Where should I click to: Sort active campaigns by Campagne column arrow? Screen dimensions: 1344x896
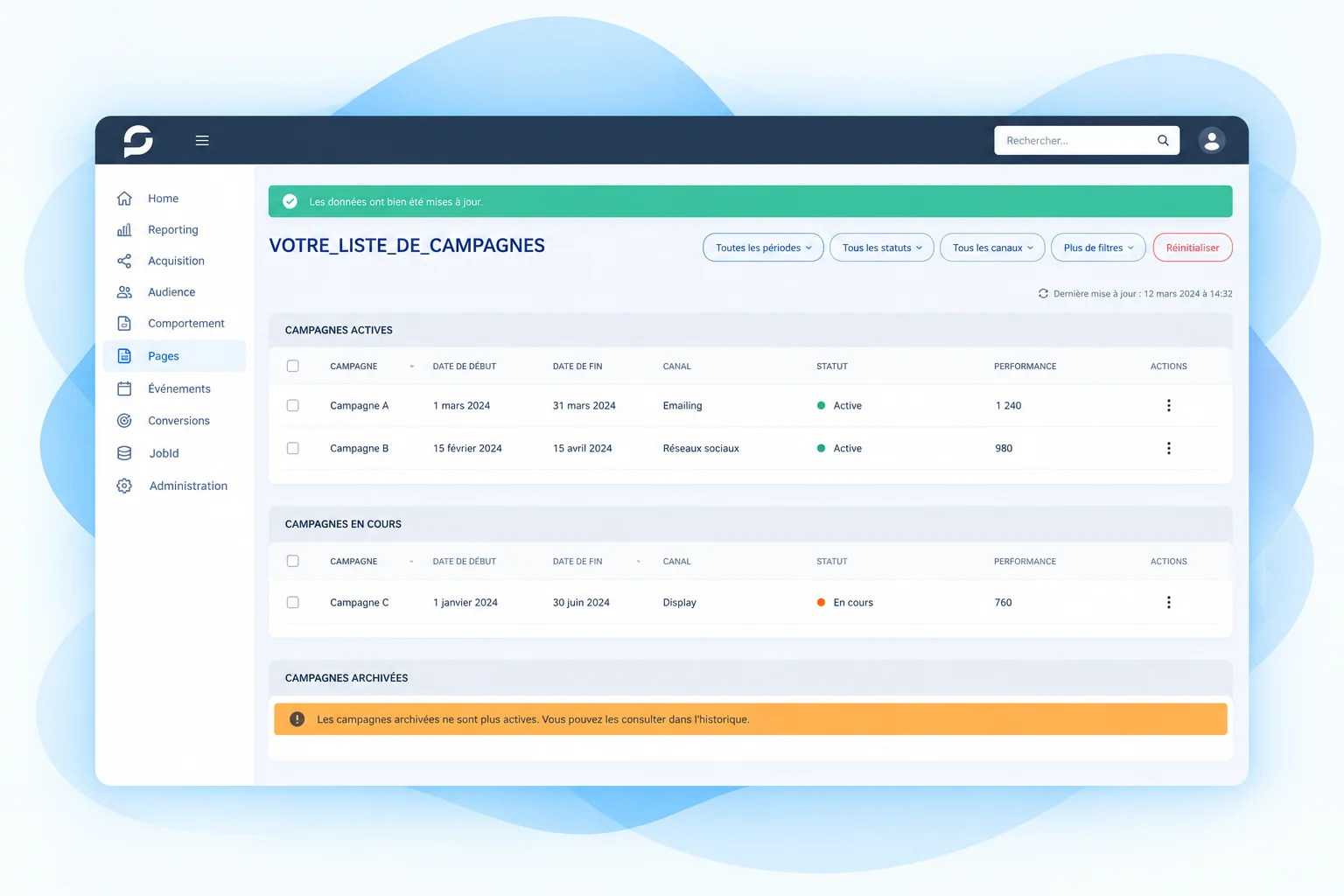411,367
